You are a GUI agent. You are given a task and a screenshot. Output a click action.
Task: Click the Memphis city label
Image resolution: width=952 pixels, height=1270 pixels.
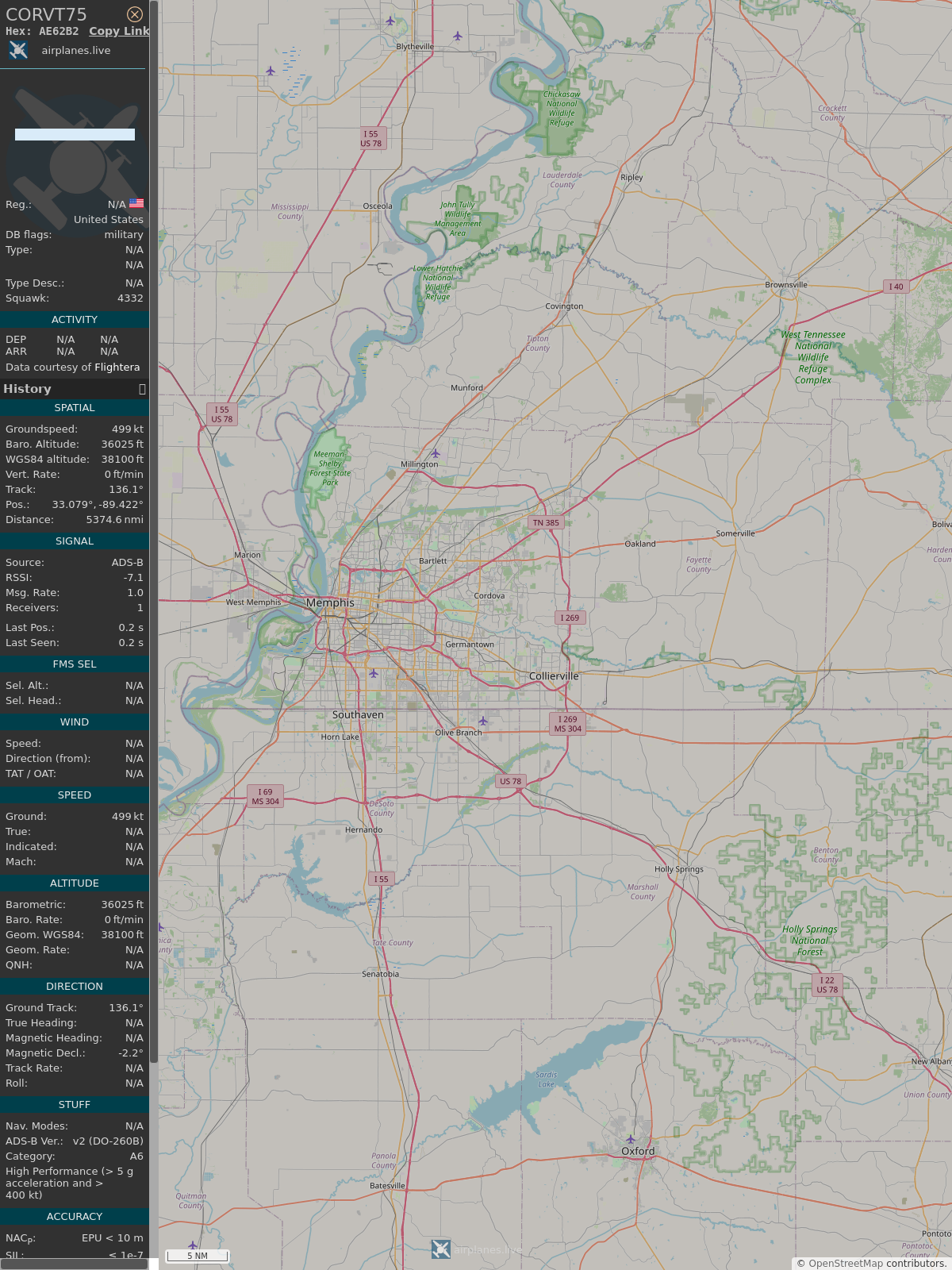(x=331, y=602)
